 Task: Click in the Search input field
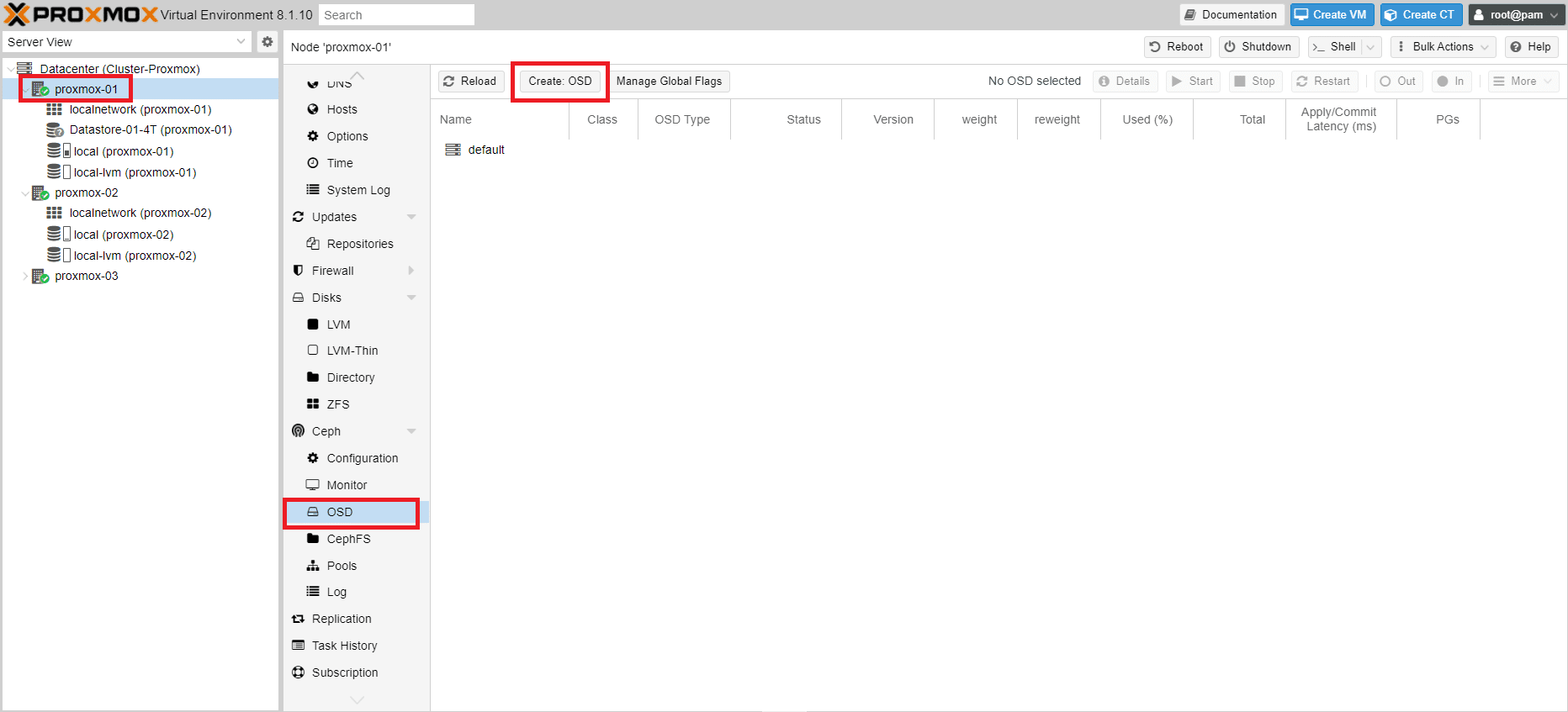click(396, 15)
